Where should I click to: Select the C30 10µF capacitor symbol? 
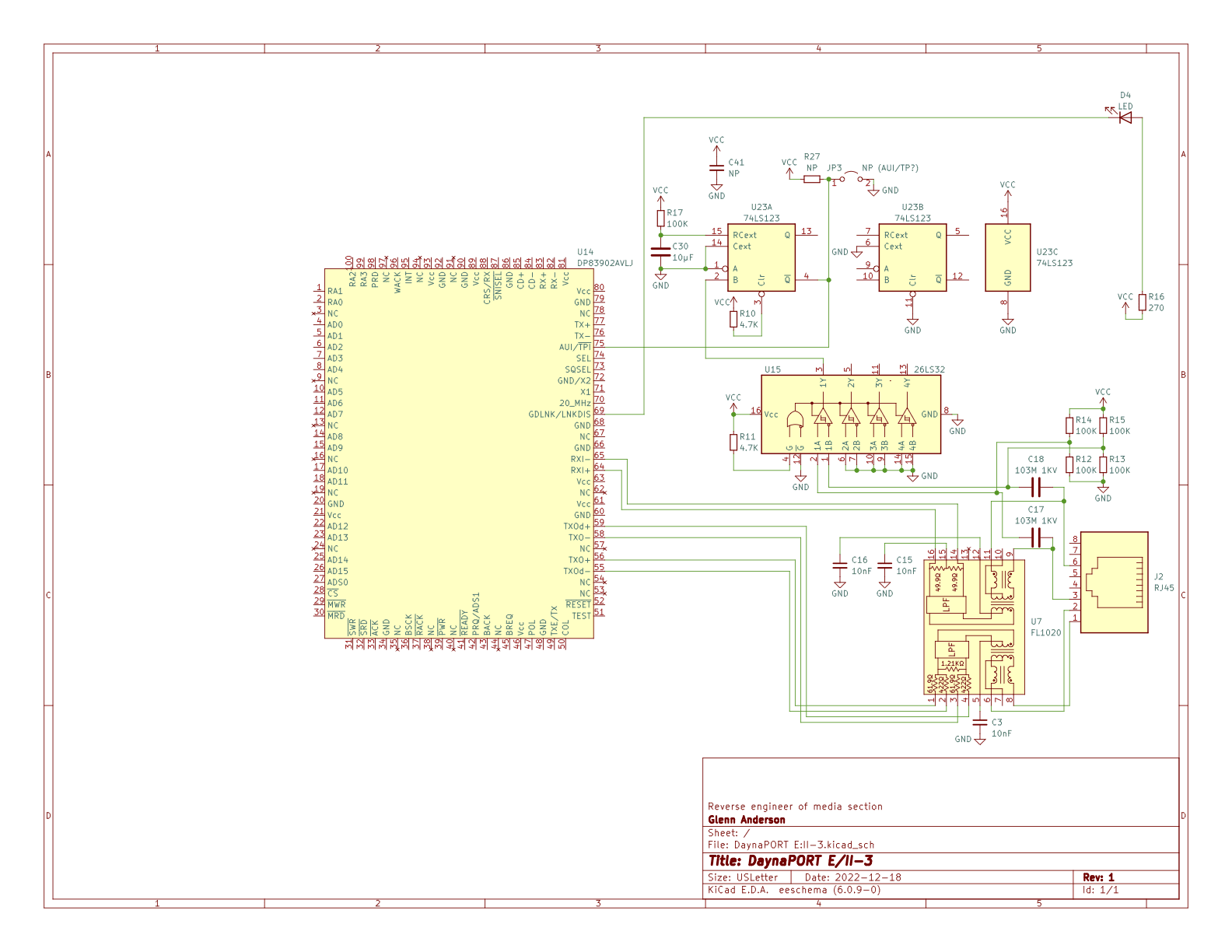point(660,252)
